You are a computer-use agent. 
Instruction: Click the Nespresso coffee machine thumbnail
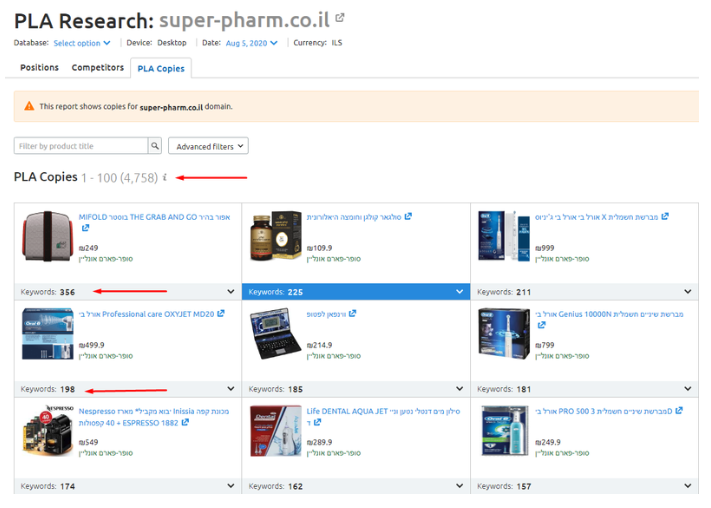[47, 430]
